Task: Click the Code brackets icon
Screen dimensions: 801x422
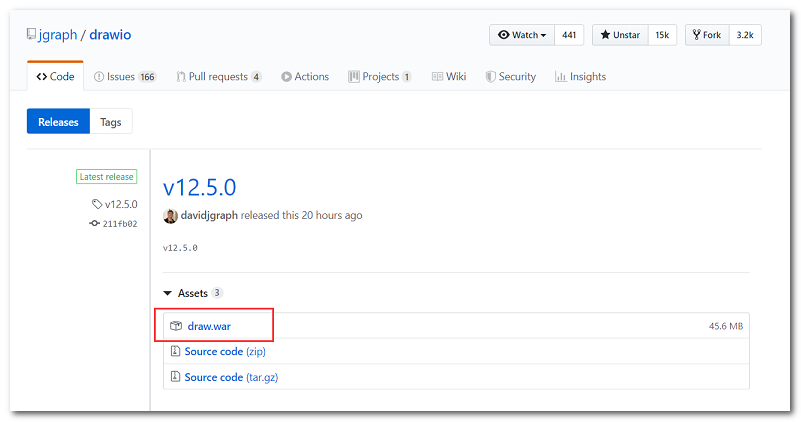Action: (x=41, y=77)
